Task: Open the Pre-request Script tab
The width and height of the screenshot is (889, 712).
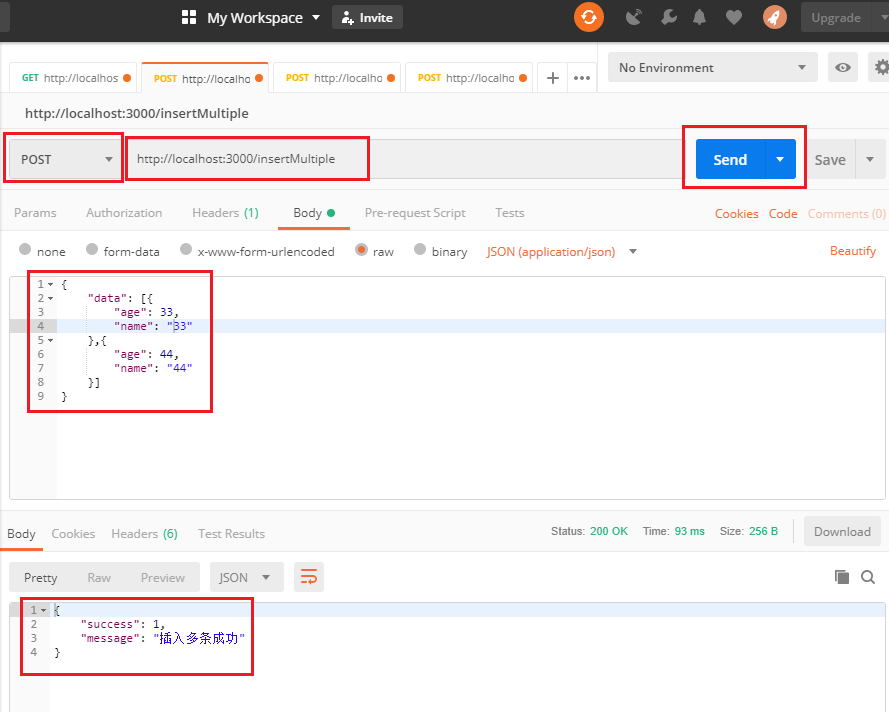Action: 415,213
